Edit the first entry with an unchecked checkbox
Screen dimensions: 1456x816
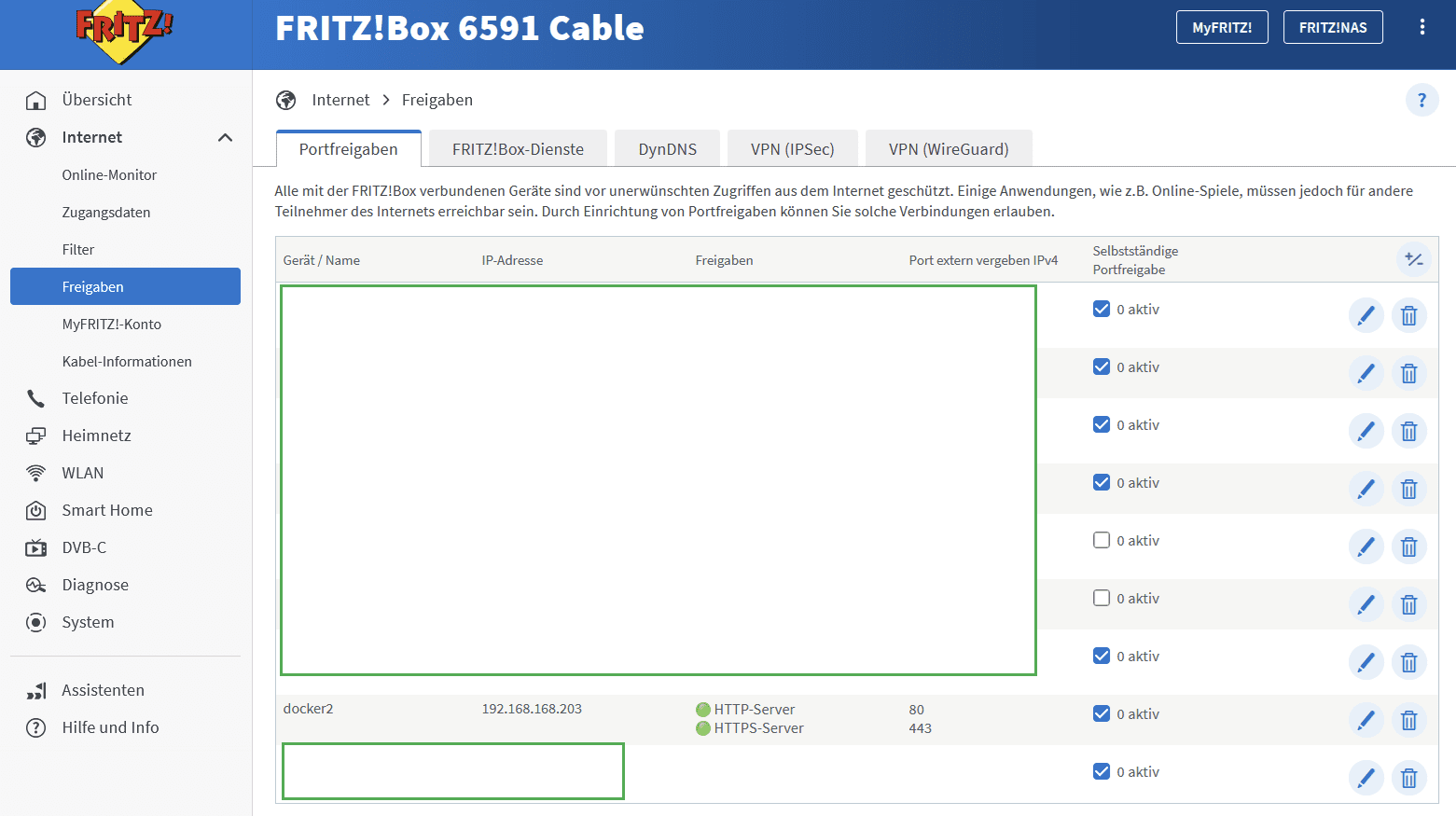pos(1366,546)
